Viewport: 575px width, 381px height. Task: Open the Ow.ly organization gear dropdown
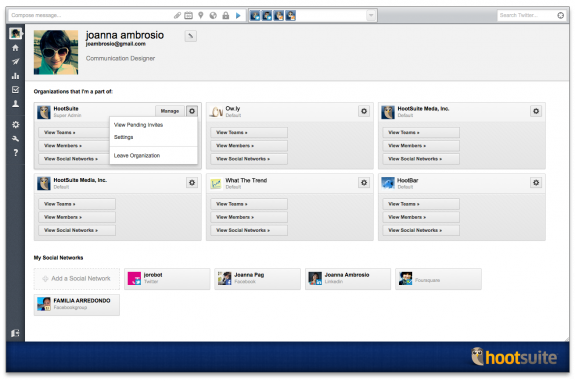pos(364,111)
